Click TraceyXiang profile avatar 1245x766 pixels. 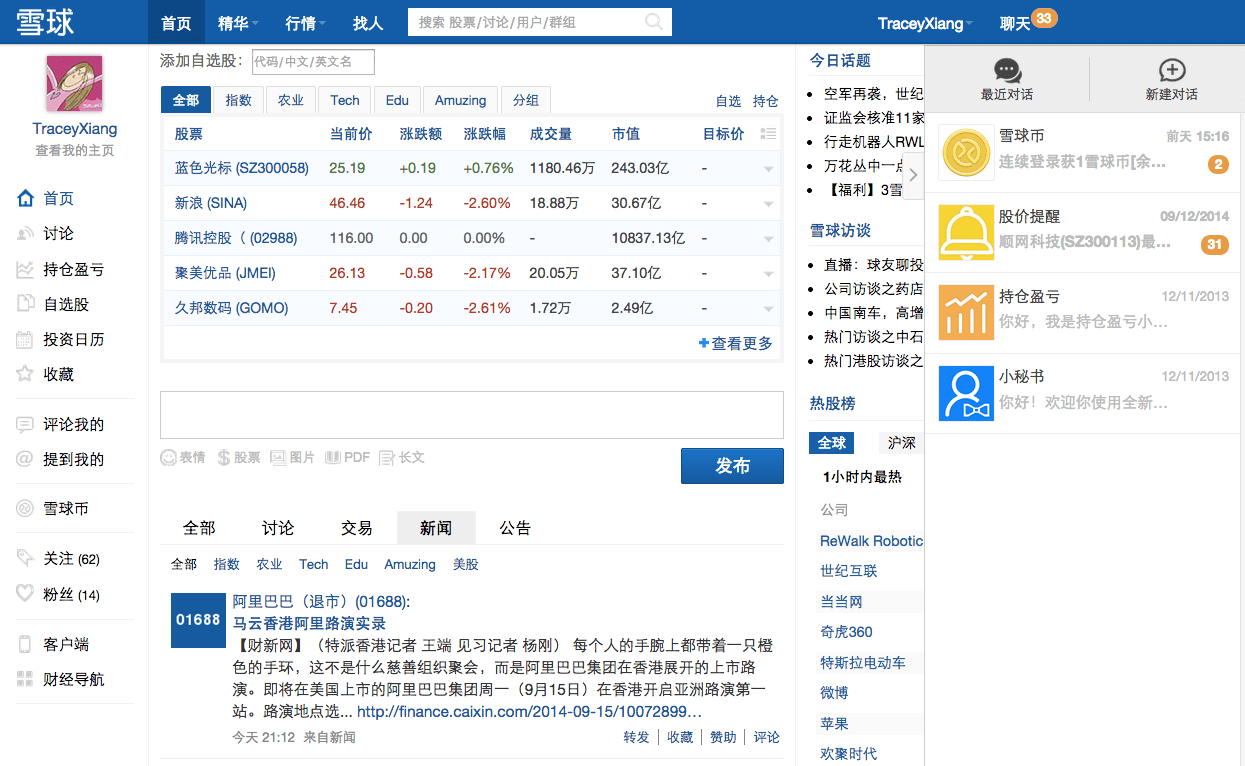pyautogui.click(x=74, y=84)
